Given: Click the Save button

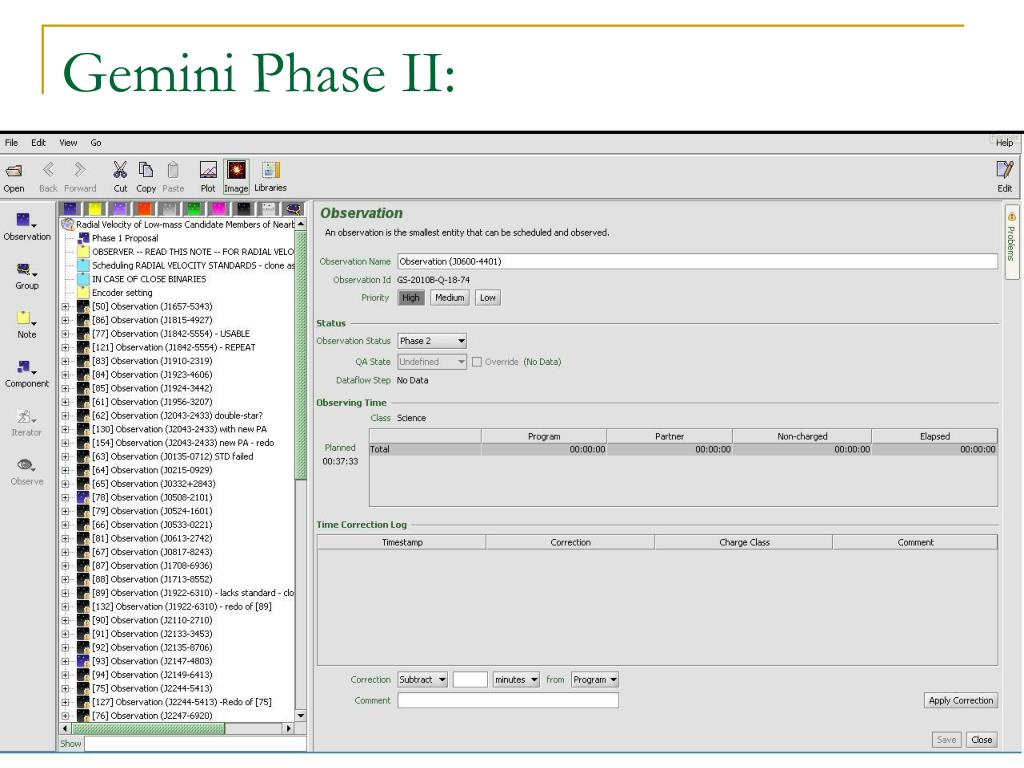Looking at the screenshot, I should tap(946, 739).
